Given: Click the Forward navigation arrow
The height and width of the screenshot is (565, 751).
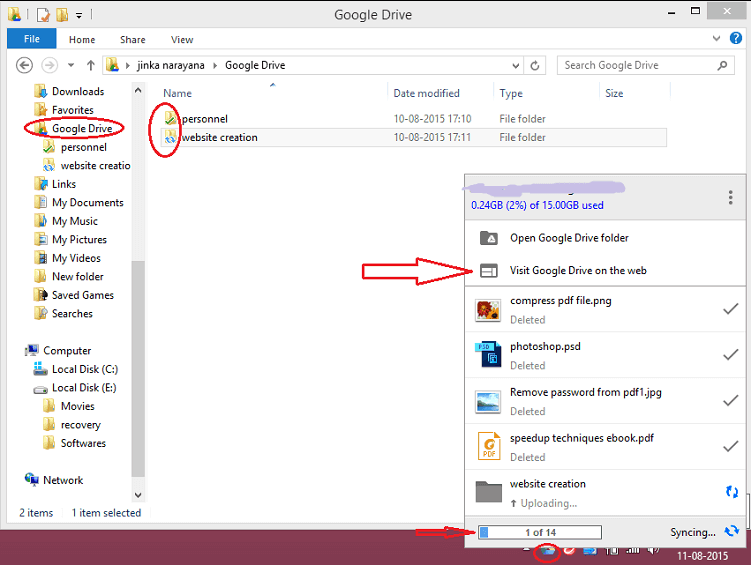Looking at the screenshot, I should tap(49, 65).
